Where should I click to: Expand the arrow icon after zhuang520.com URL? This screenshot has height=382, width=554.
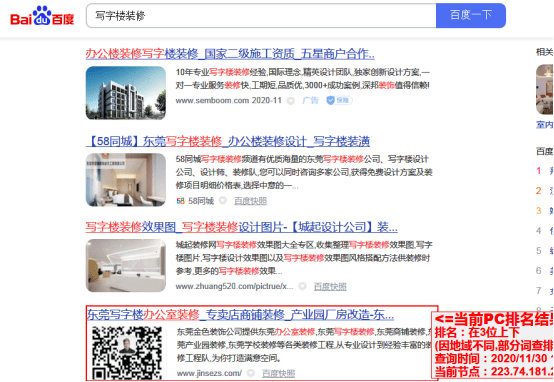click(x=302, y=286)
